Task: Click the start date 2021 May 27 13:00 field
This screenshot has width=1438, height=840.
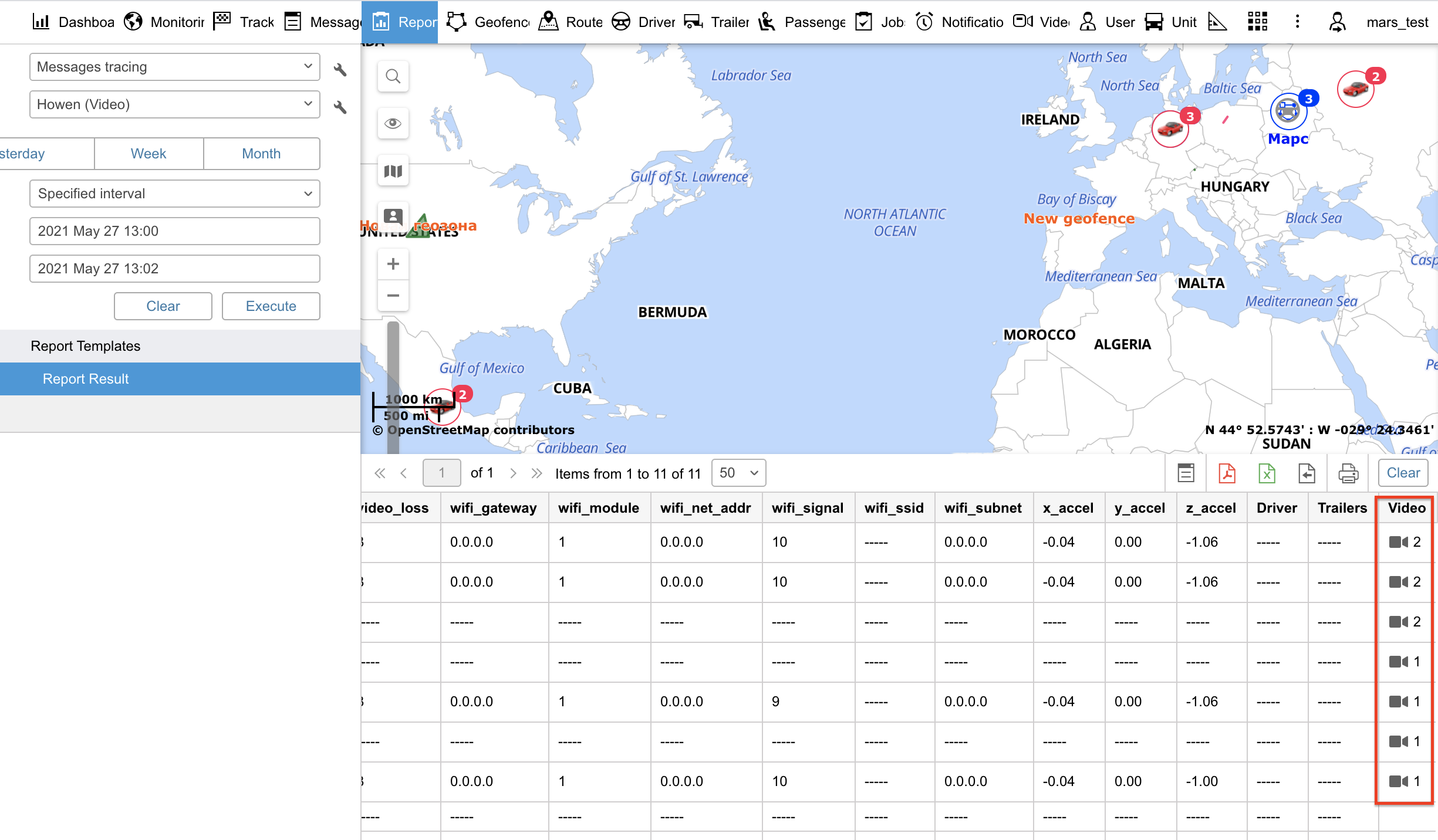Action: [174, 231]
